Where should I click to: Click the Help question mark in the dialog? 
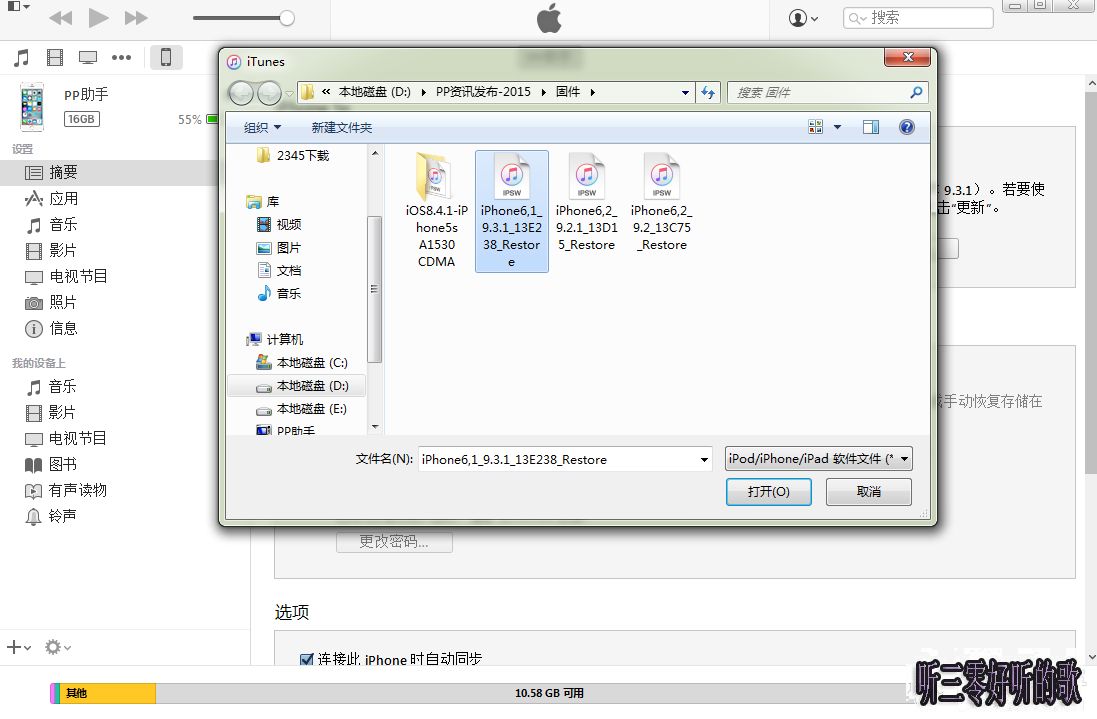pyautogui.click(x=906, y=127)
